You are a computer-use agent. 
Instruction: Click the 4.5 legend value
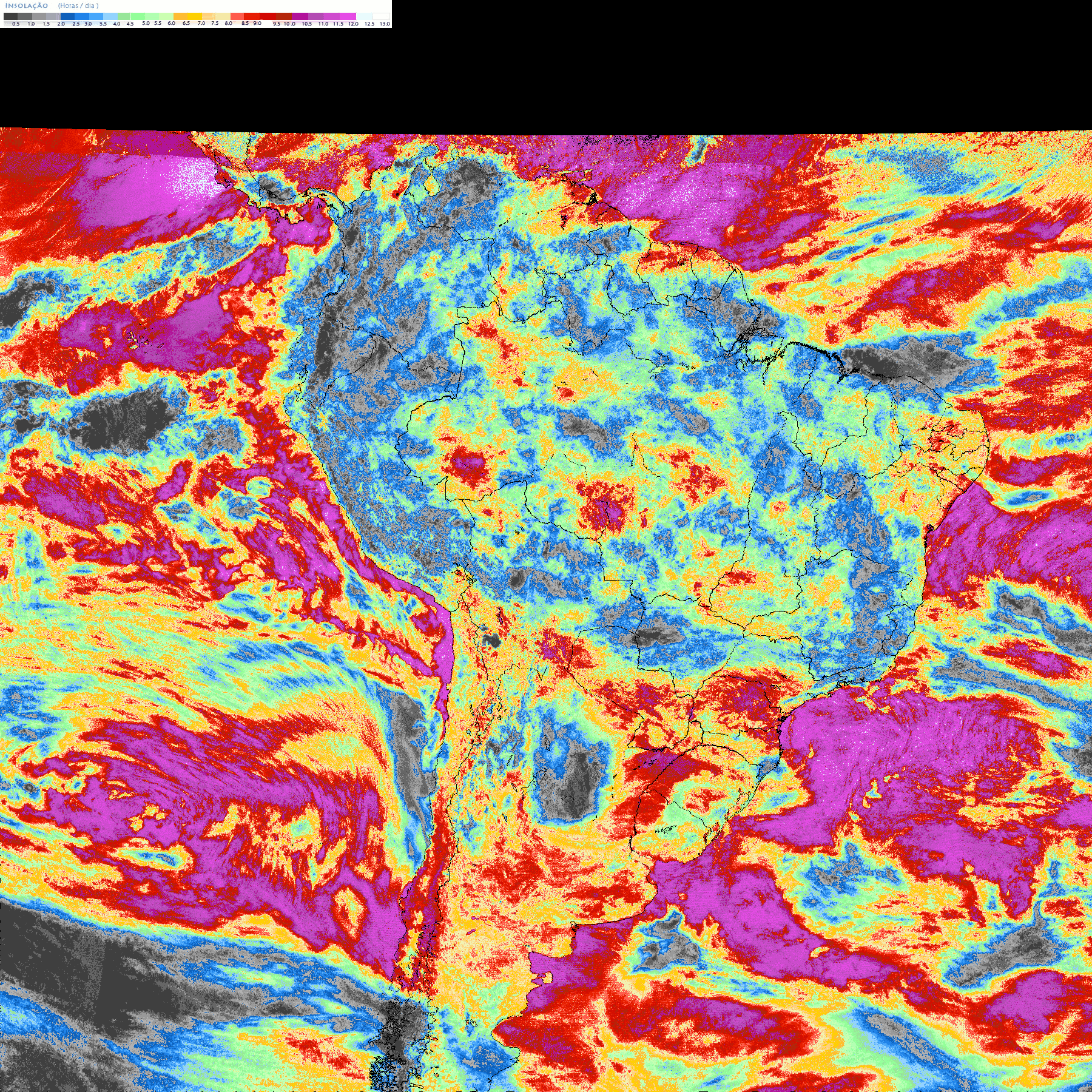tap(130, 24)
